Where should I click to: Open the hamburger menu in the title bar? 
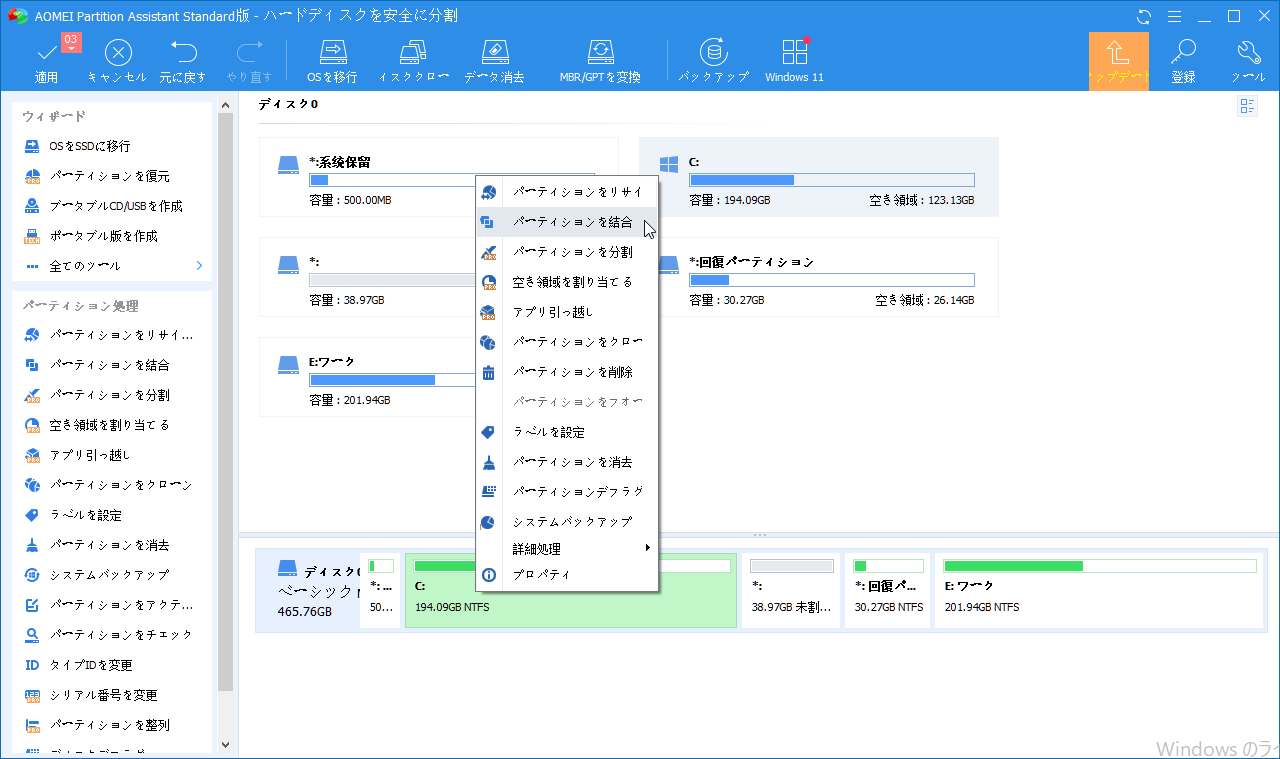(x=1174, y=16)
